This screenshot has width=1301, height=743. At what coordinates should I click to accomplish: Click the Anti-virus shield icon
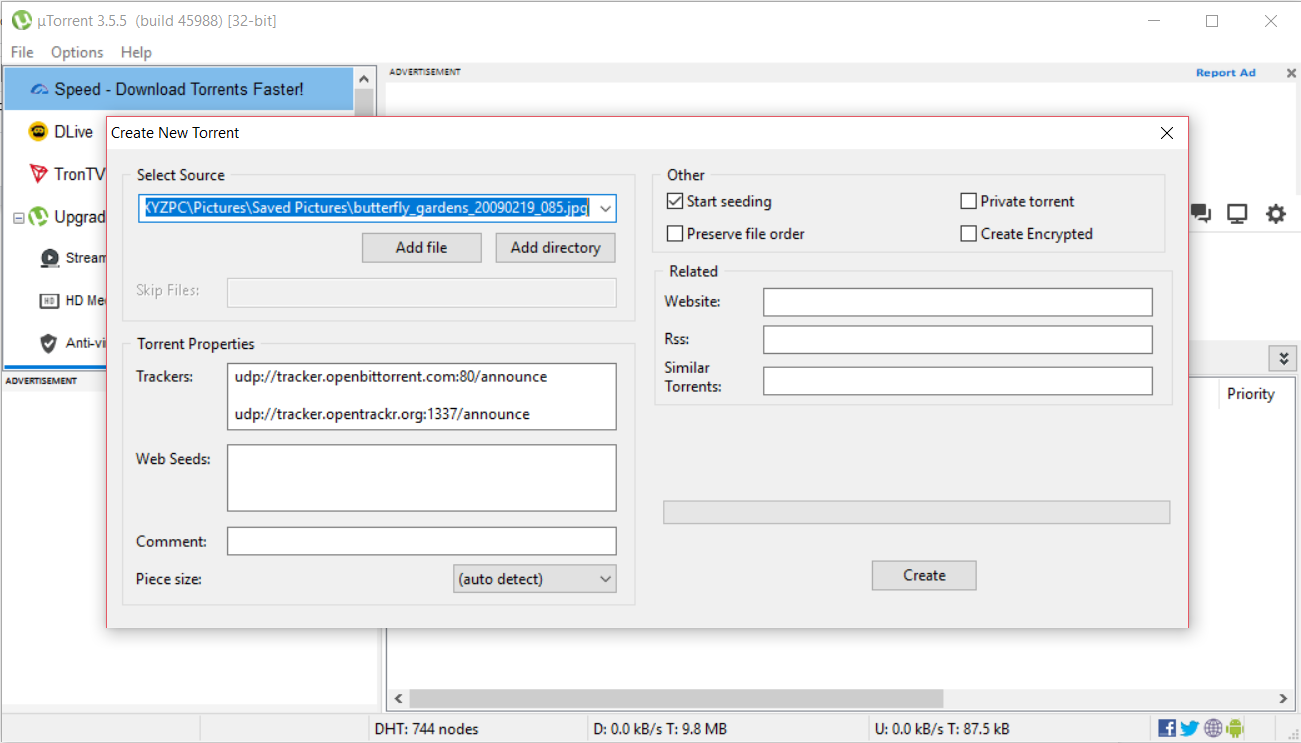(49, 343)
